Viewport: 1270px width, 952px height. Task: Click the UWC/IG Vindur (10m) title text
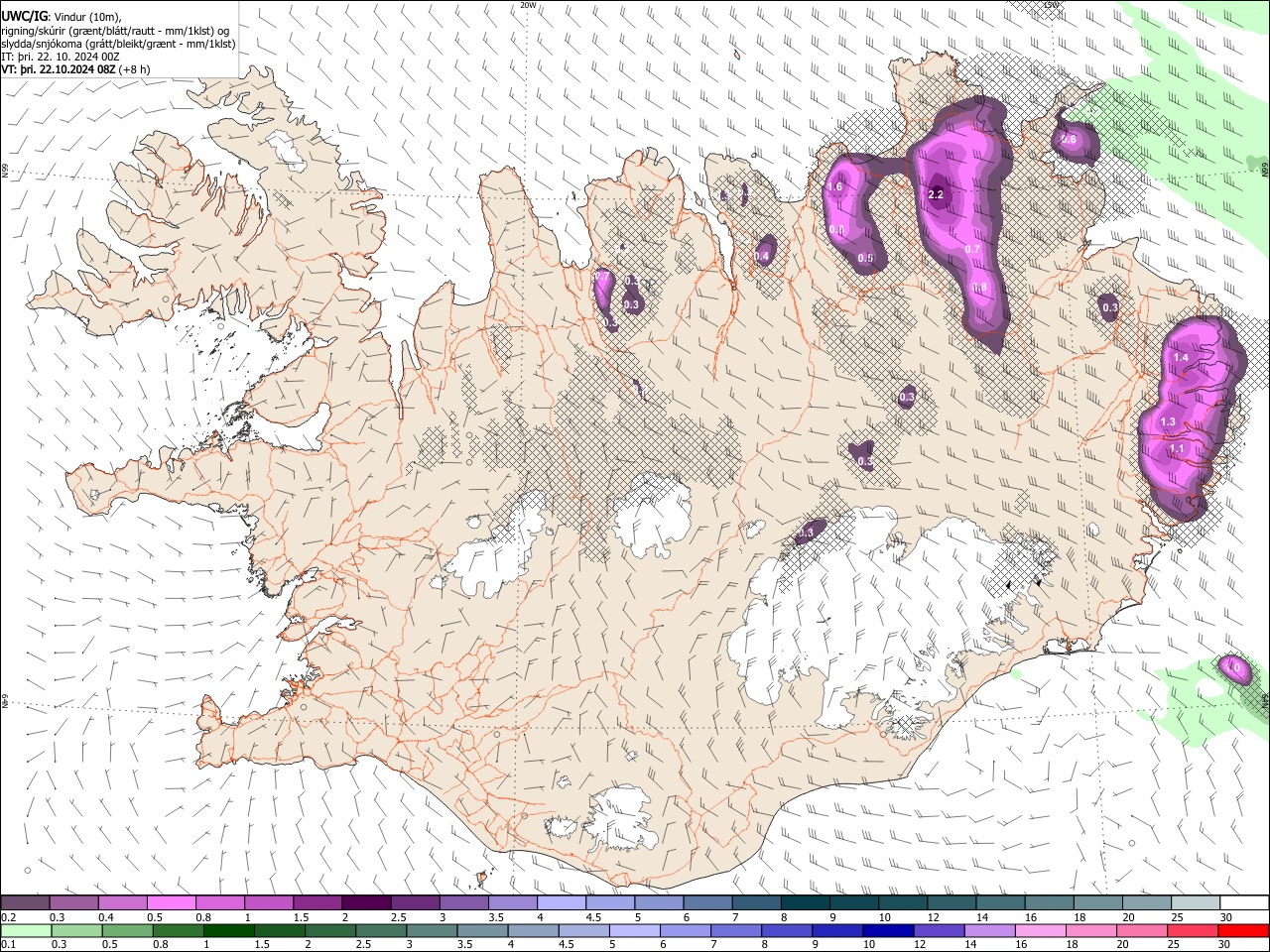[x=62, y=16]
